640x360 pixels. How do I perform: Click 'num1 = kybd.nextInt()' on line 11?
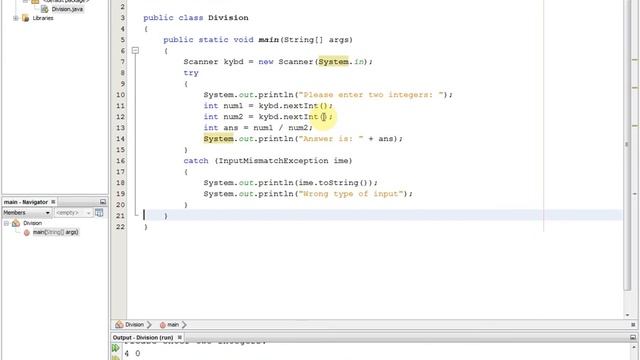(x=278, y=106)
